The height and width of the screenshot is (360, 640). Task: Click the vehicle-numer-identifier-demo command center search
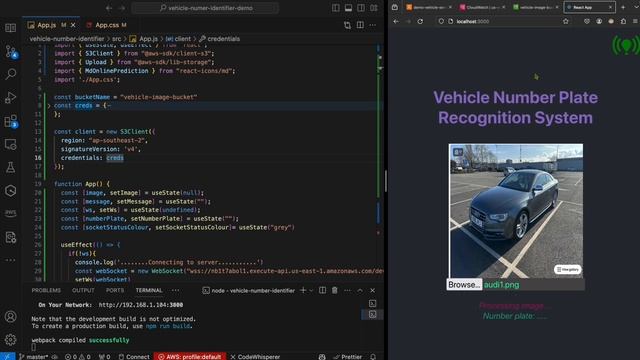(x=205, y=8)
